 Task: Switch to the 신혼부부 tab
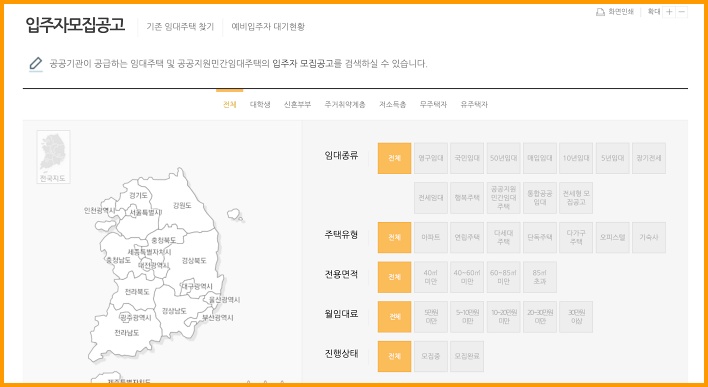tap(297, 104)
